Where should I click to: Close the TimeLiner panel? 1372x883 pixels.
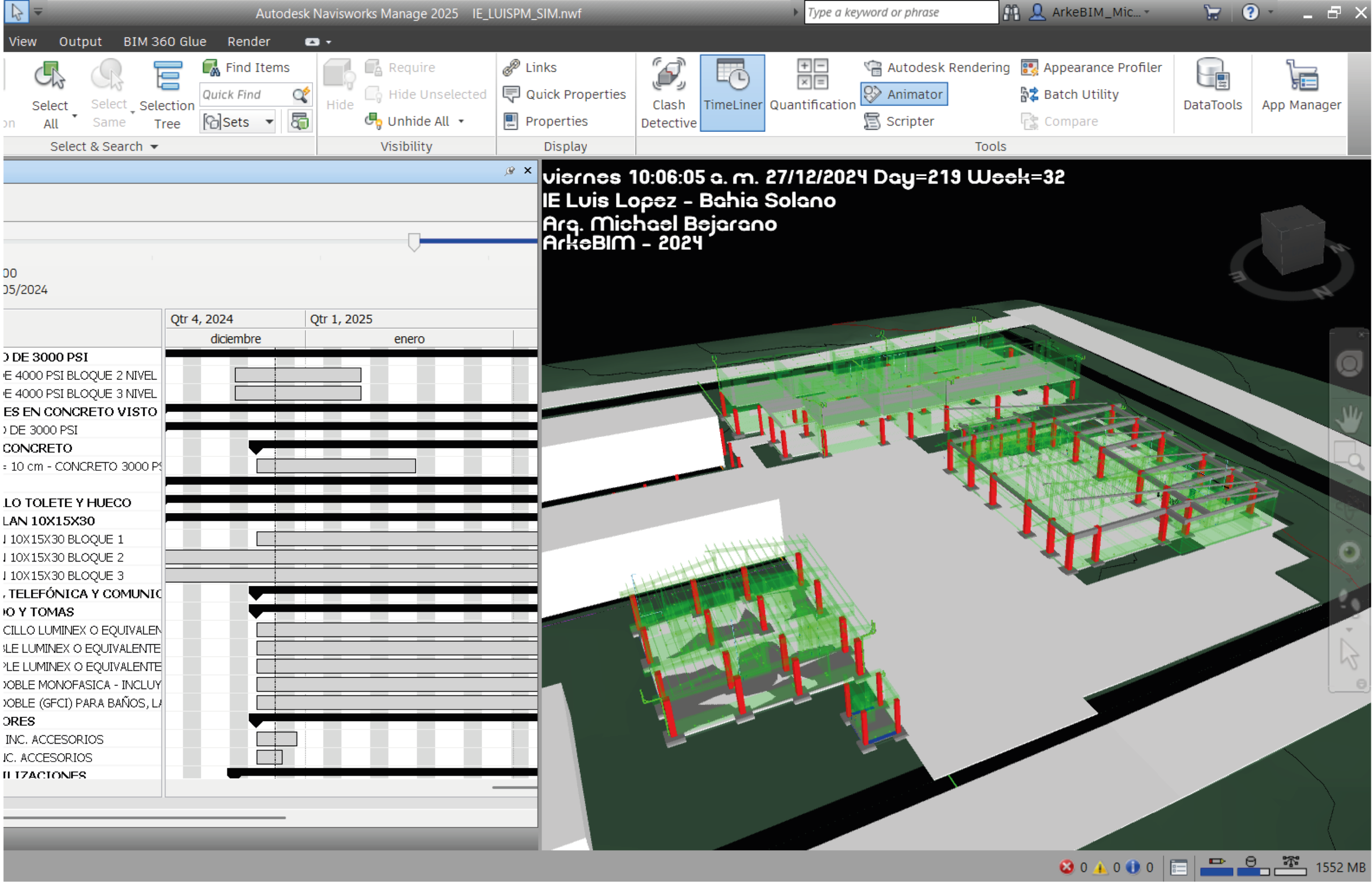(x=528, y=170)
